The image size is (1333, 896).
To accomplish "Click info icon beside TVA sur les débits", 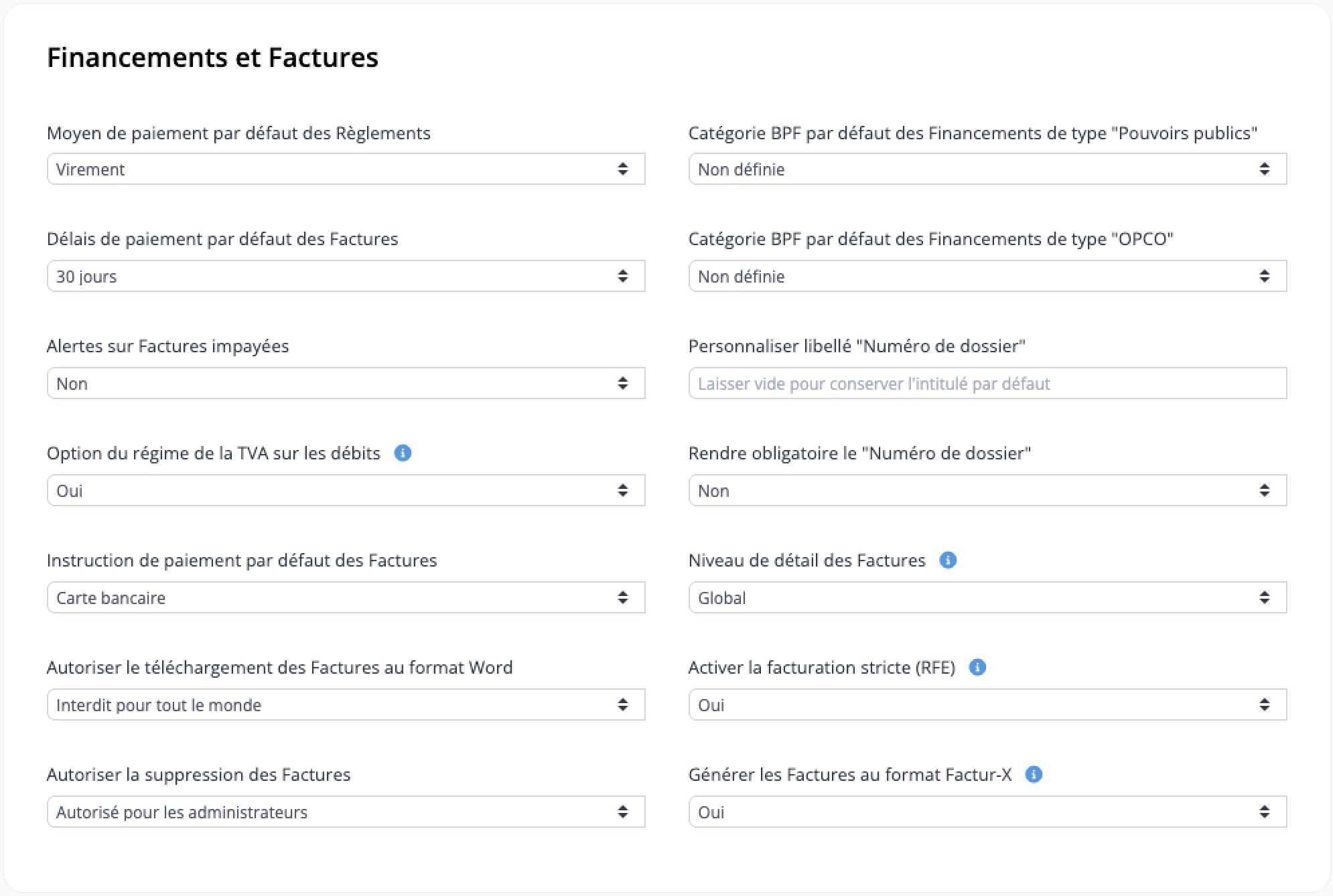I will click(403, 453).
